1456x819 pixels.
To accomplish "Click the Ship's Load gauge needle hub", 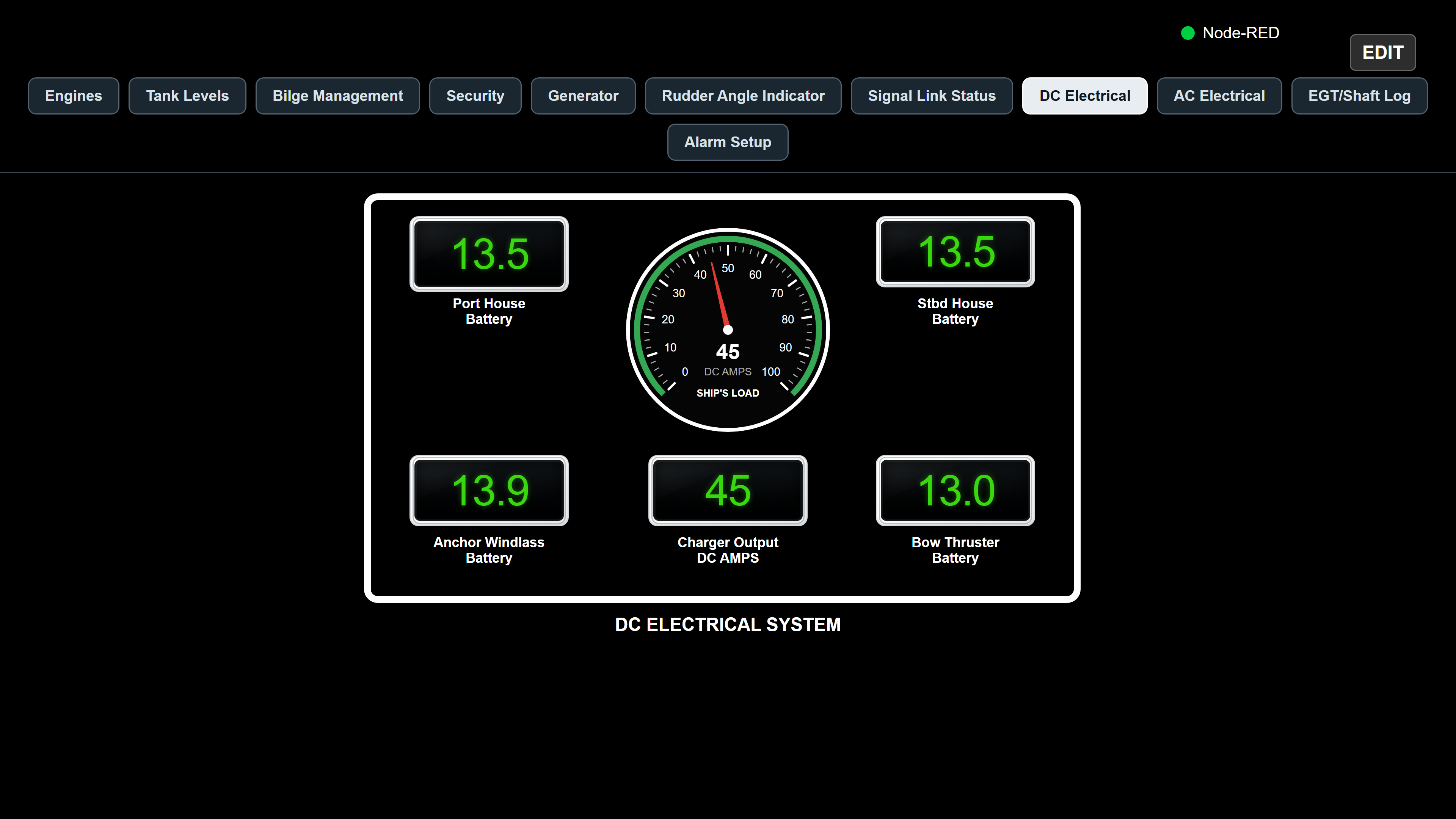I will point(728,330).
